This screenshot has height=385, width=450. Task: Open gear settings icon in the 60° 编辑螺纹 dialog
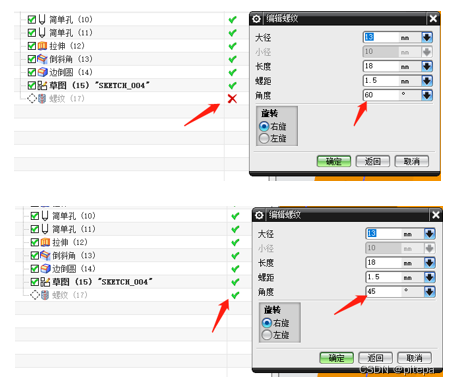point(256,19)
